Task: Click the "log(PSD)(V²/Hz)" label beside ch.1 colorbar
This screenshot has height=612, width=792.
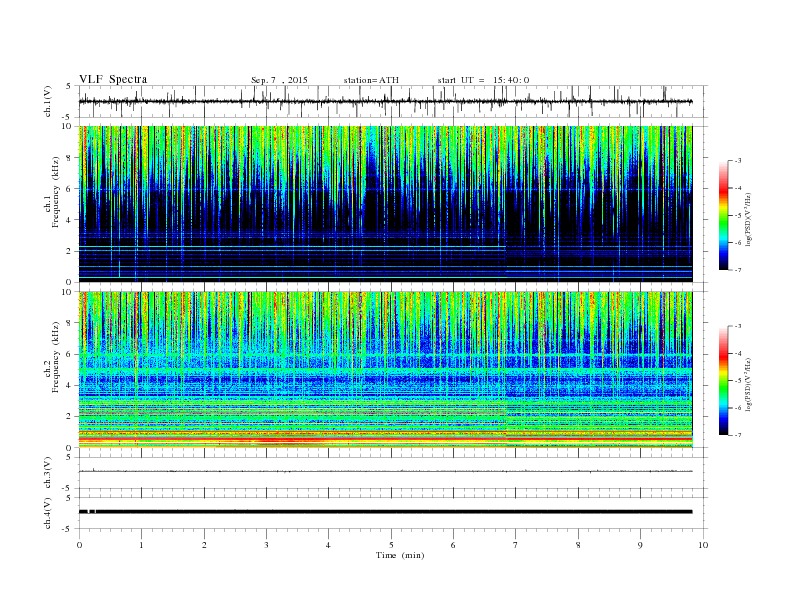Action: point(748,219)
